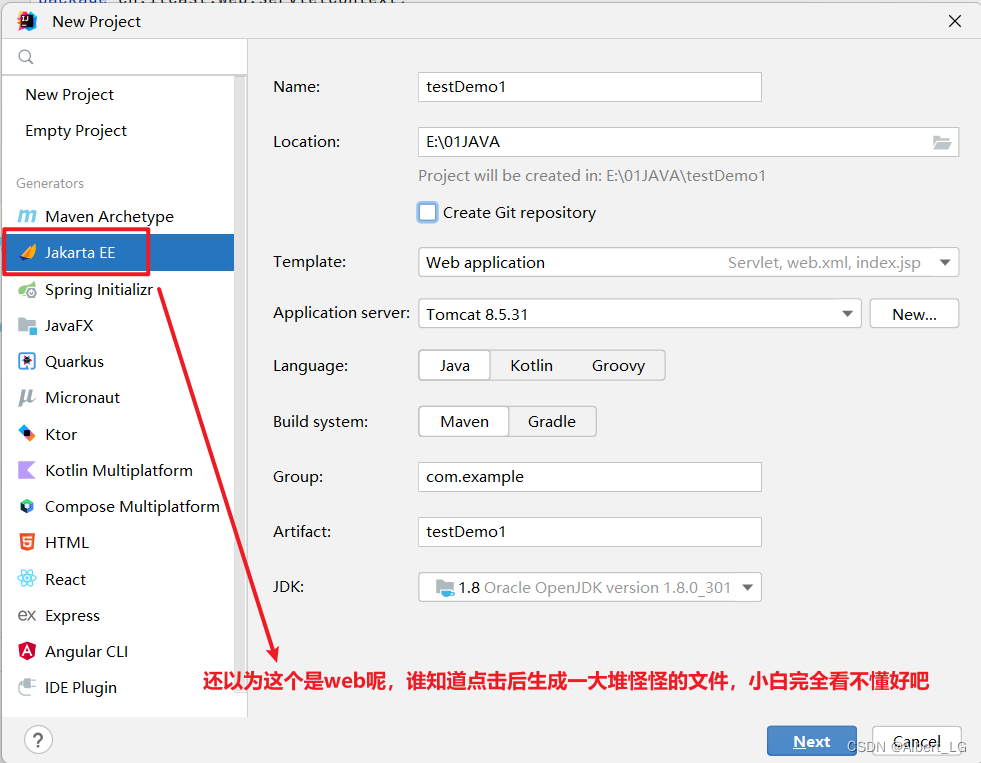Click the Jakarta EE sail icon
This screenshot has width=981, height=763.
[28, 253]
